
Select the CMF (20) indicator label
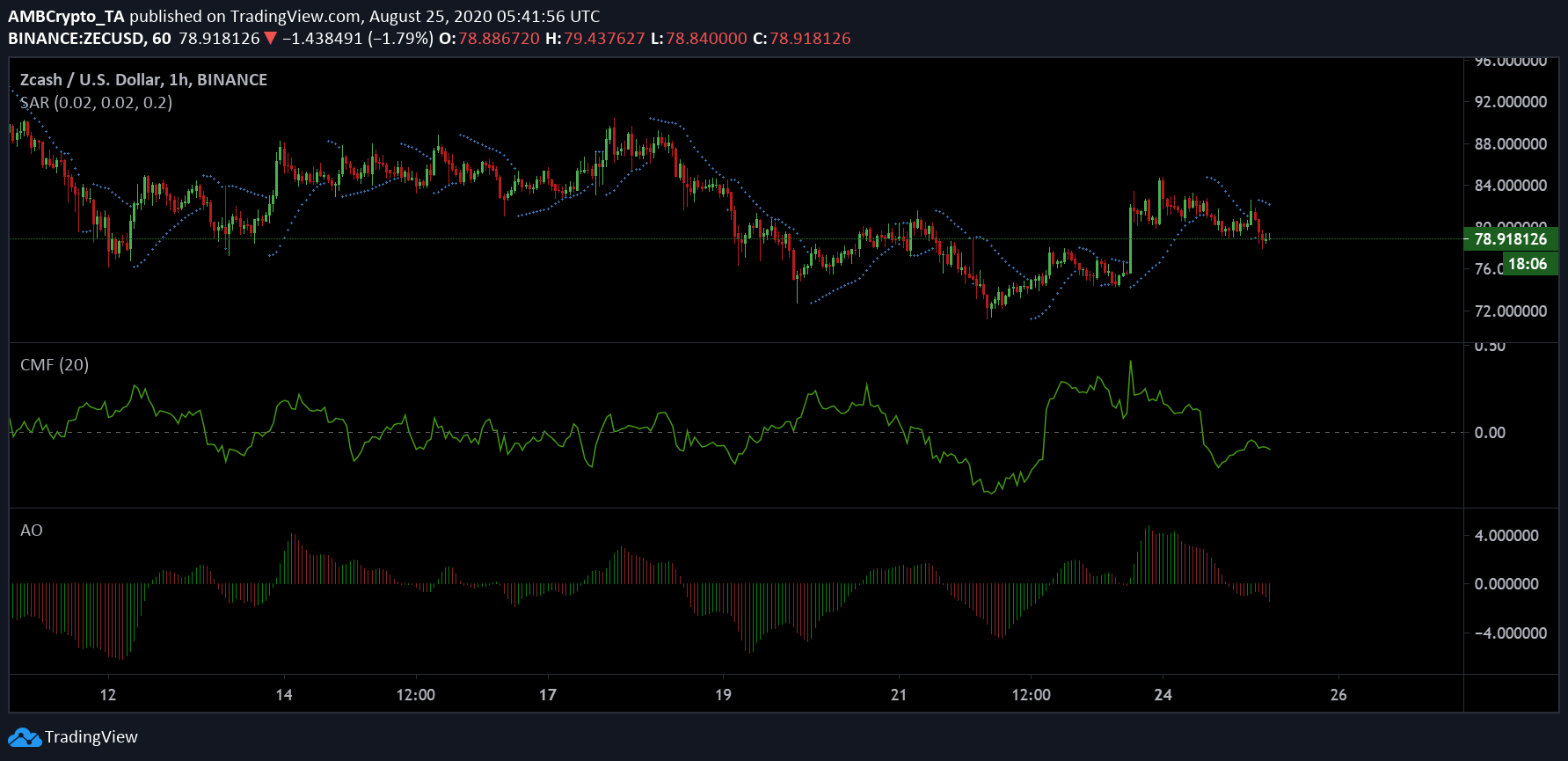(55, 365)
